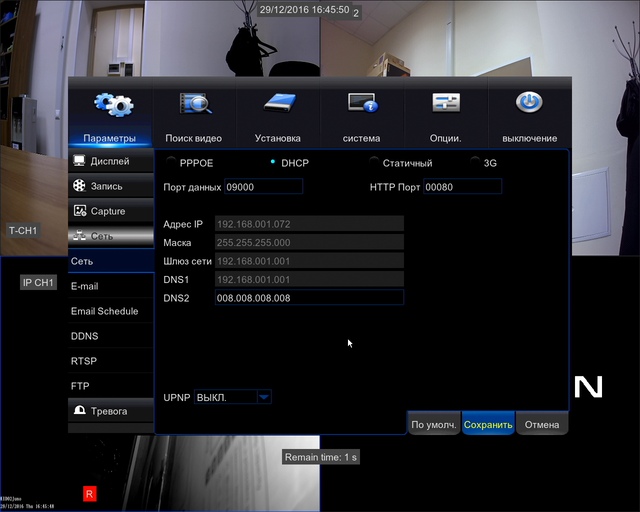Select the Сеть submenu item

[x=111, y=261]
